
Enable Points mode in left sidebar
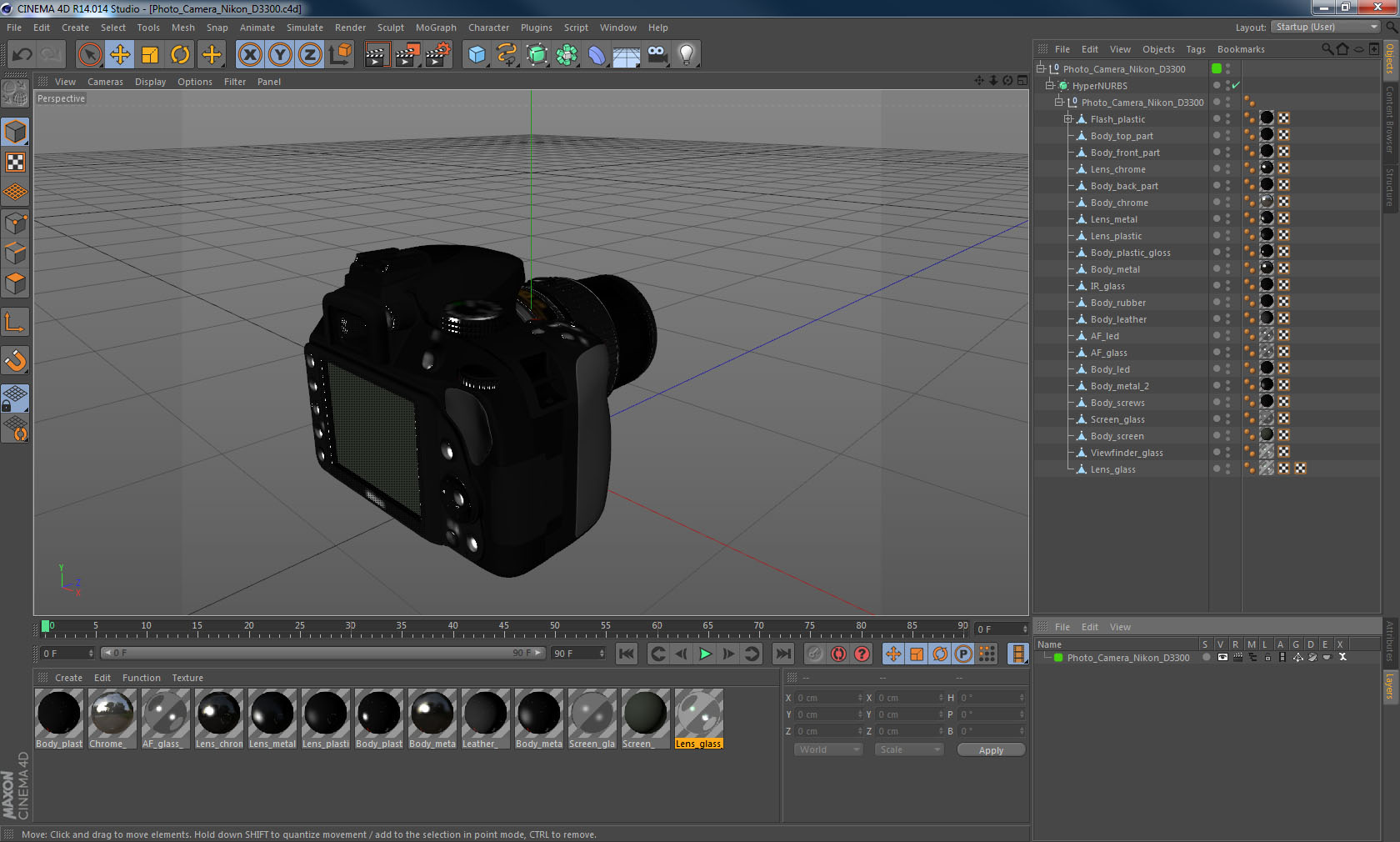coord(16,223)
